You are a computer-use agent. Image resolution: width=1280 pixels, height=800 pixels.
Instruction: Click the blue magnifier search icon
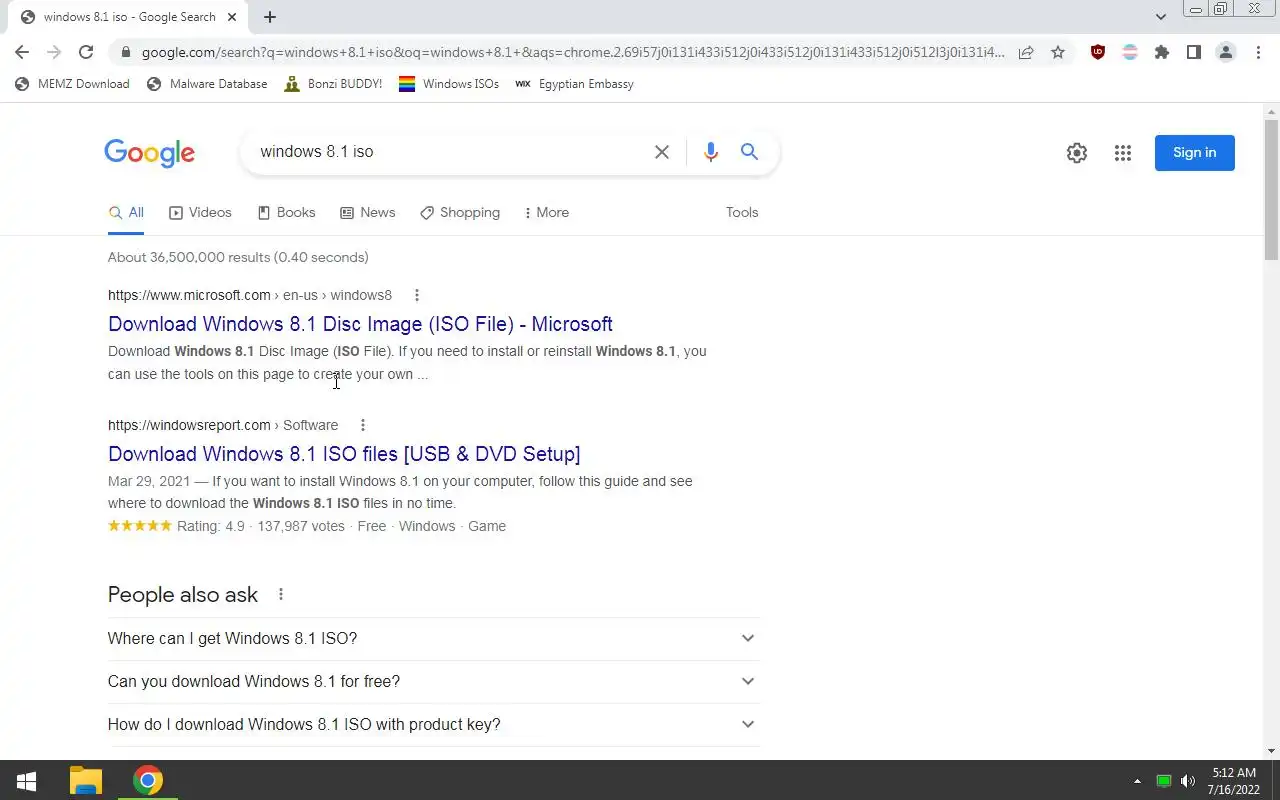[749, 152]
